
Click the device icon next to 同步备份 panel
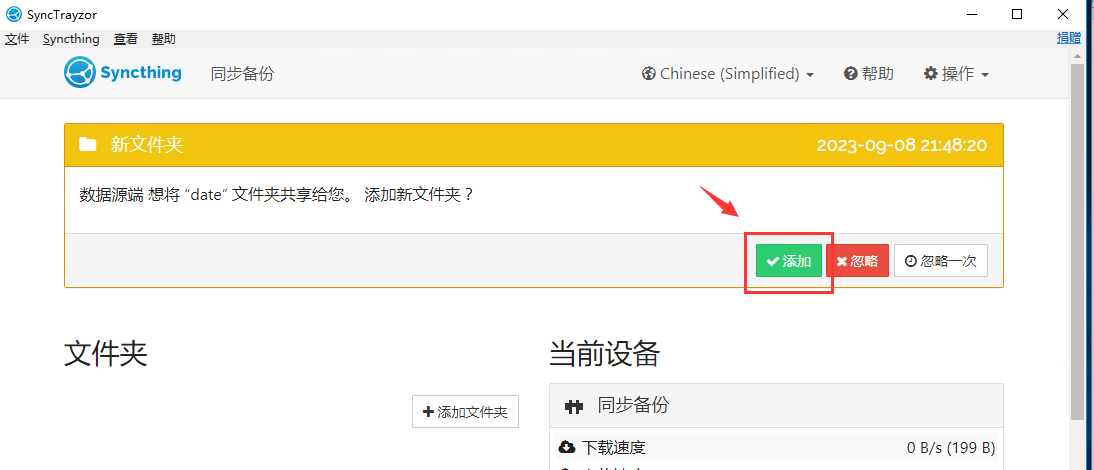(x=574, y=406)
